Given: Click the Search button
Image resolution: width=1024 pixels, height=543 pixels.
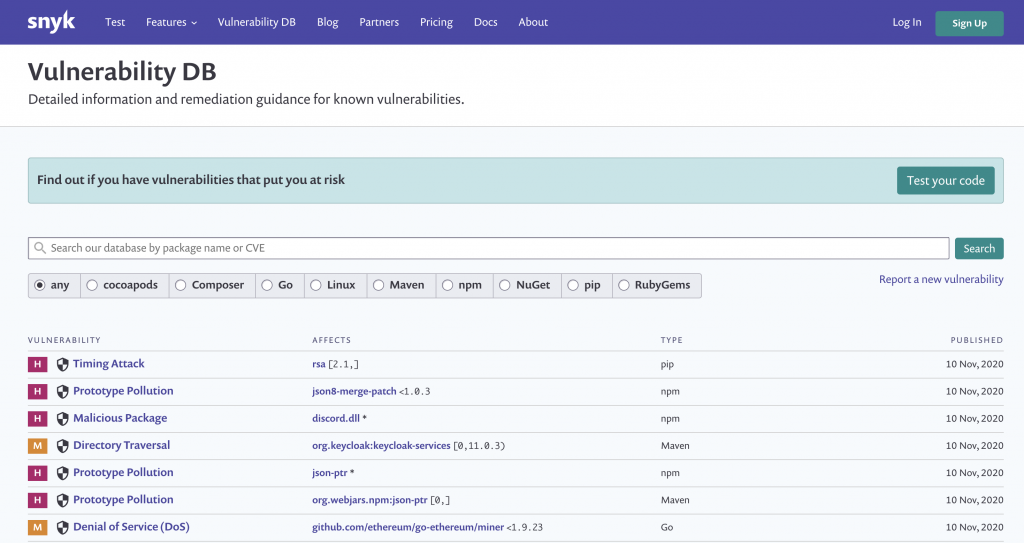Looking at the screenshot, I should click(x=979, y=248).
